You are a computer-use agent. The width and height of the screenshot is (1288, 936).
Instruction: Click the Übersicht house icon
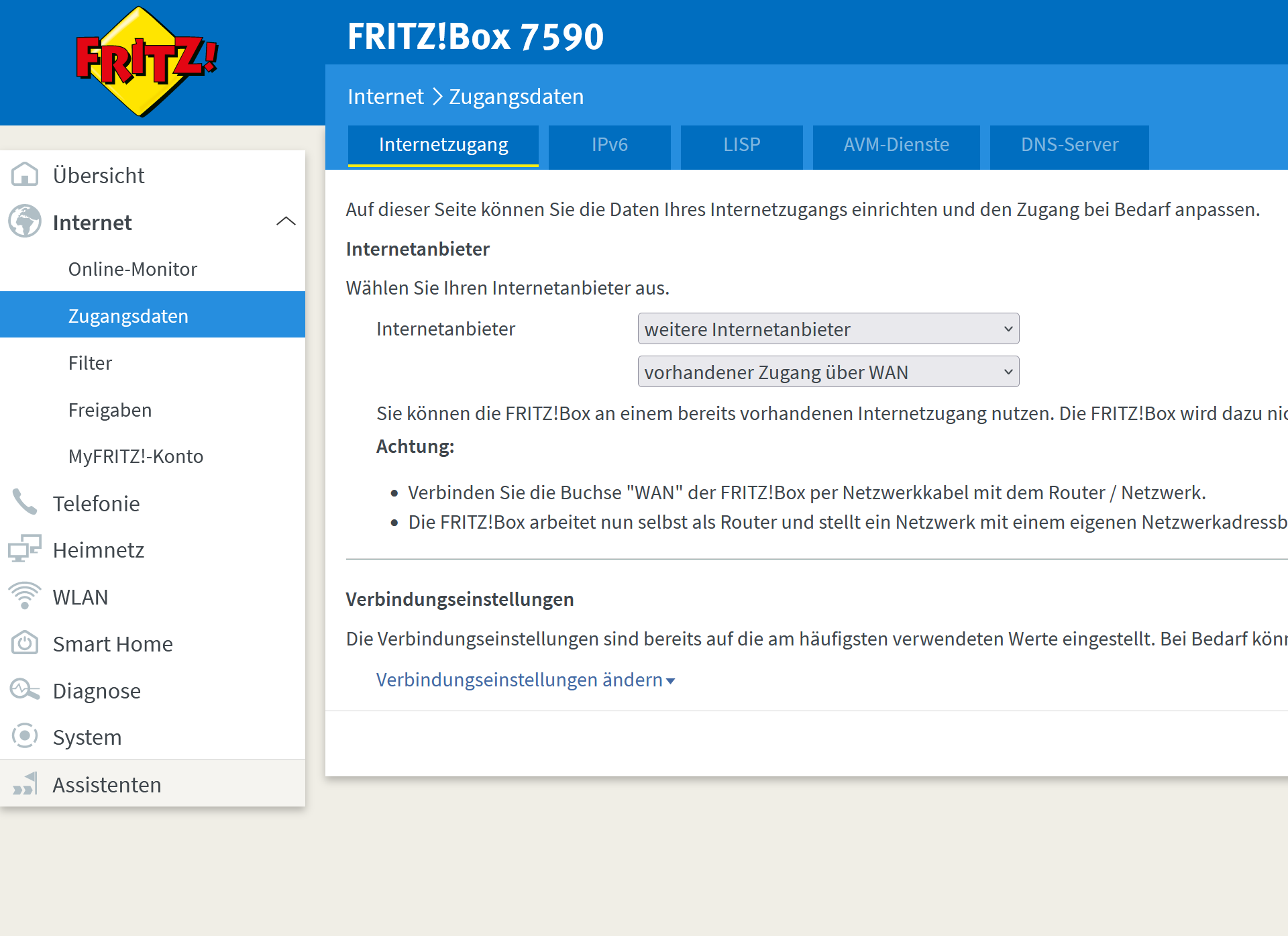coord(25,174)
